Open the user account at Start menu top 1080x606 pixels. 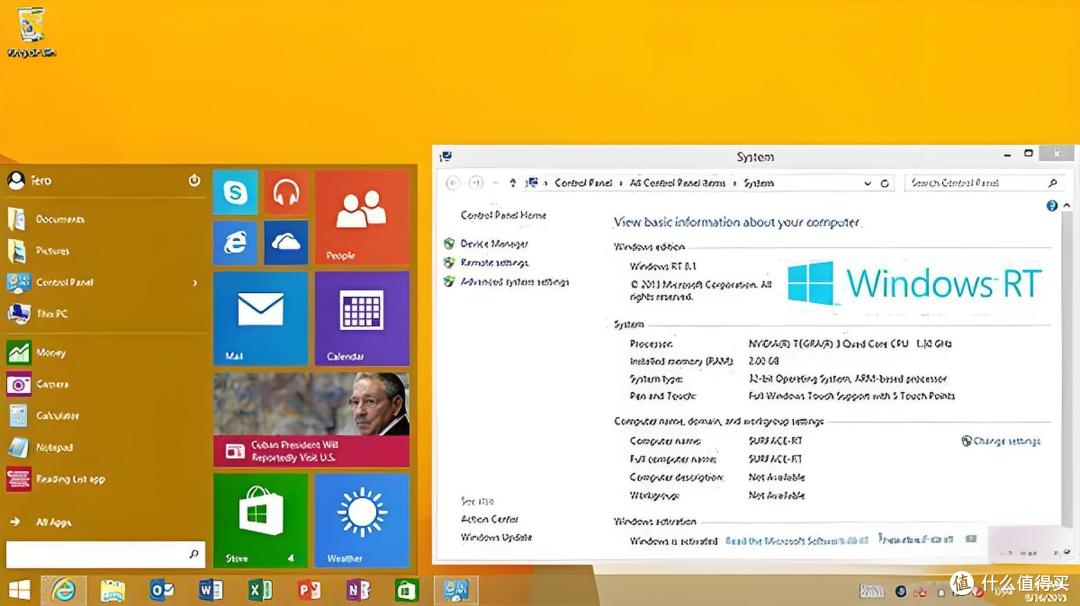pos(29,180)
